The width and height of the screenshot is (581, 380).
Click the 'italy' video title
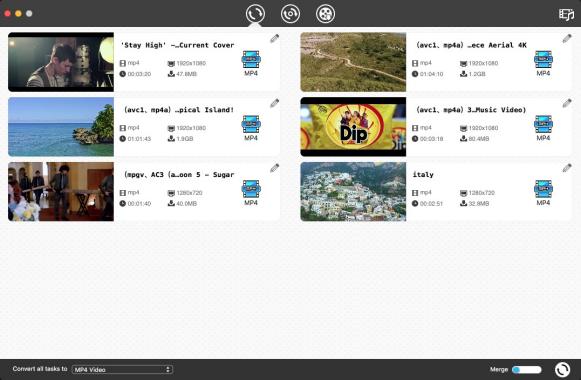(423, 175)
